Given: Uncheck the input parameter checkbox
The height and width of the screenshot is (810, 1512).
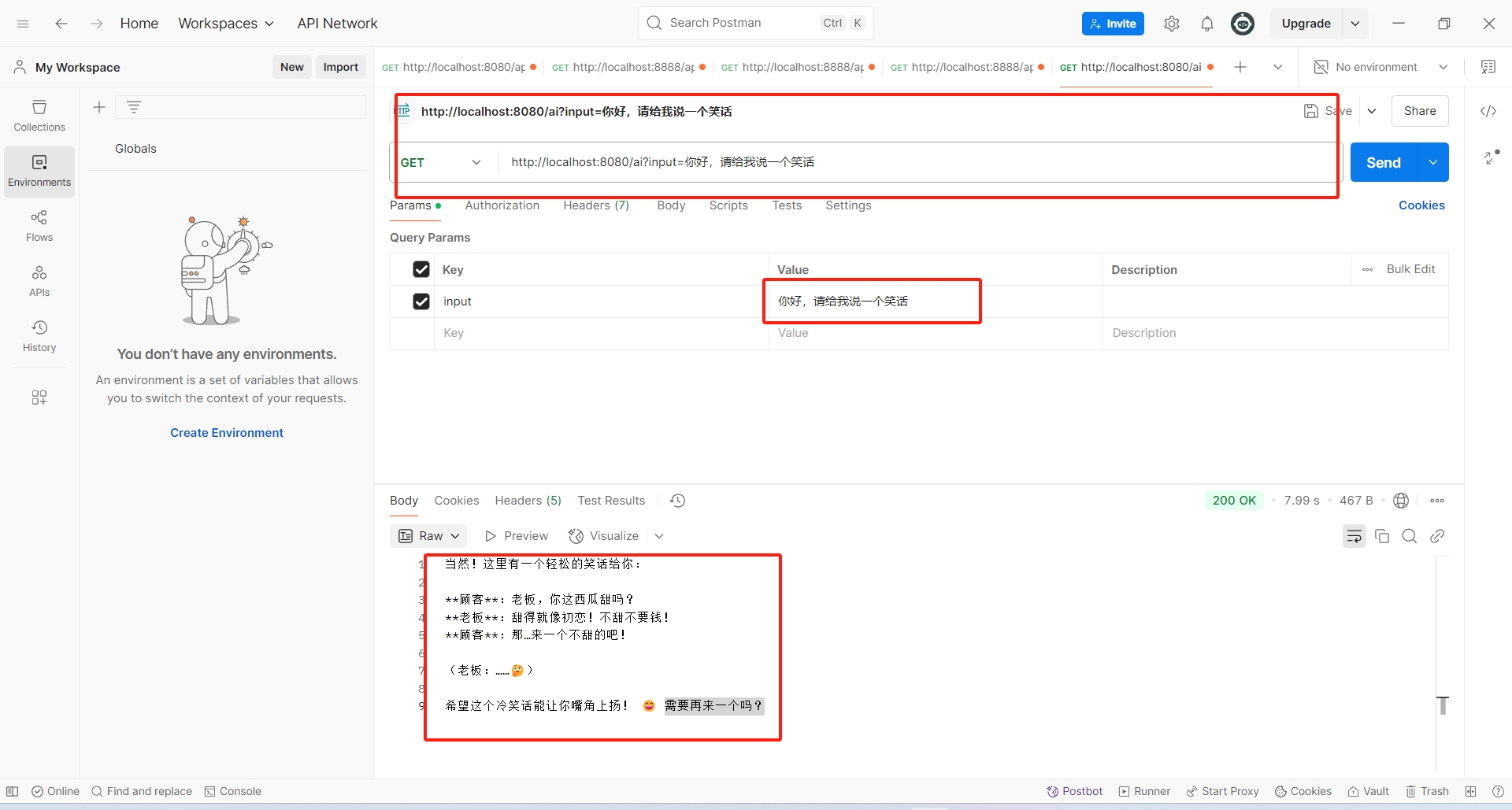Looking at the screenshot, I should [421, 301].
